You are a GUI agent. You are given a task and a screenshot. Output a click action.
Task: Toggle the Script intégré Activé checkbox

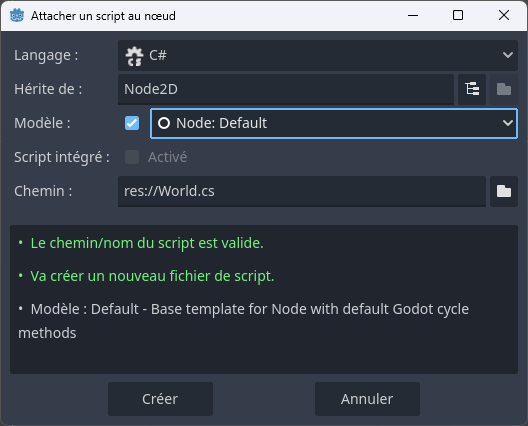pos(132,157)
